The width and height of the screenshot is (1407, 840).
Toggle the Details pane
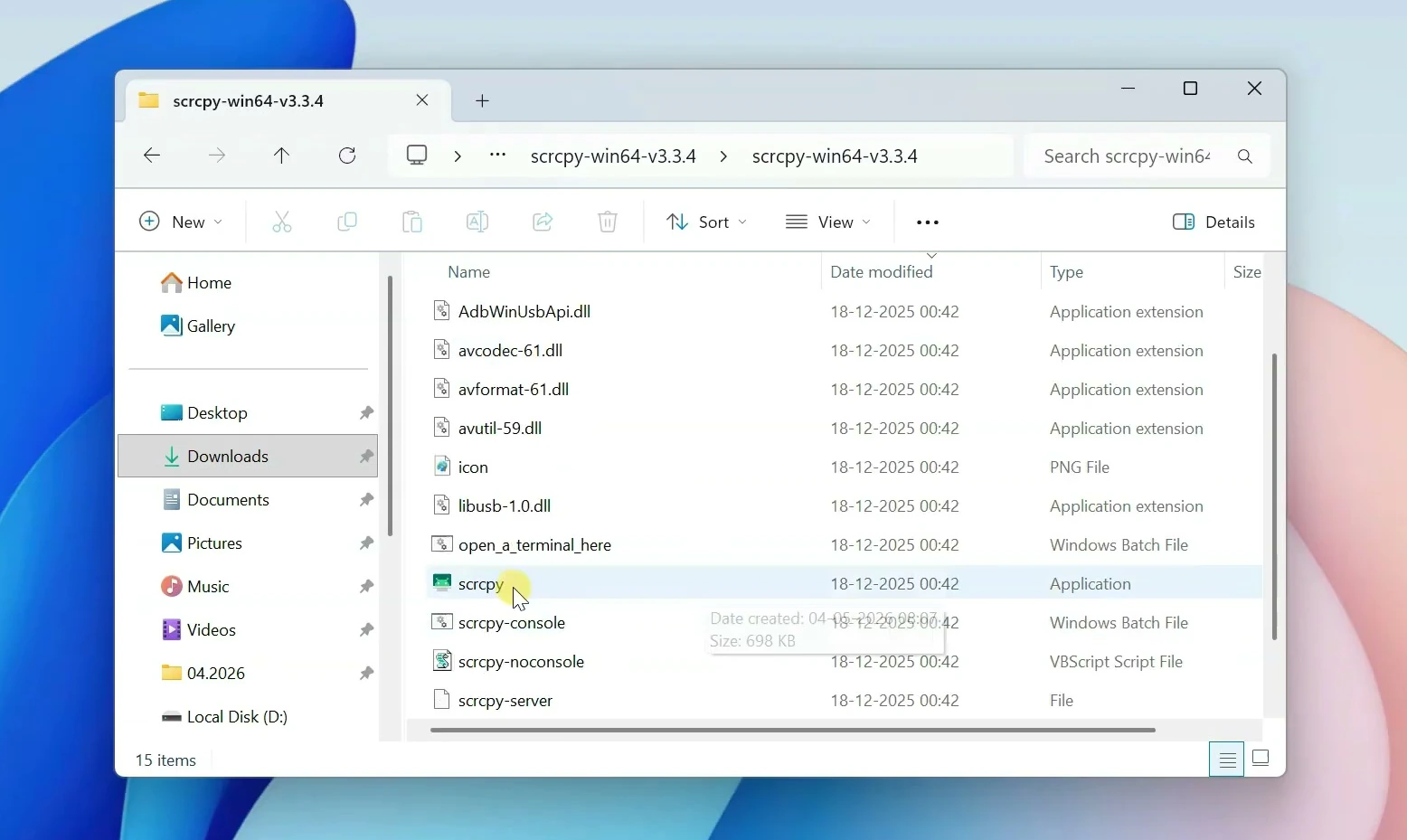(x=1213, y=222)
